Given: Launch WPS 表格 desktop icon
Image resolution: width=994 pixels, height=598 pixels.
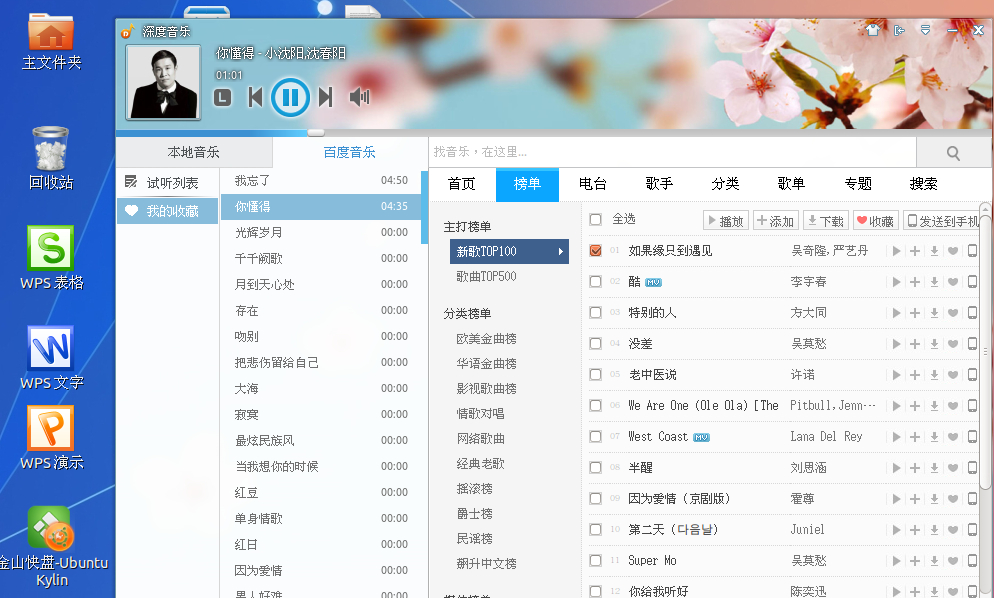Looking at the screenshot, I should [51, 258].
